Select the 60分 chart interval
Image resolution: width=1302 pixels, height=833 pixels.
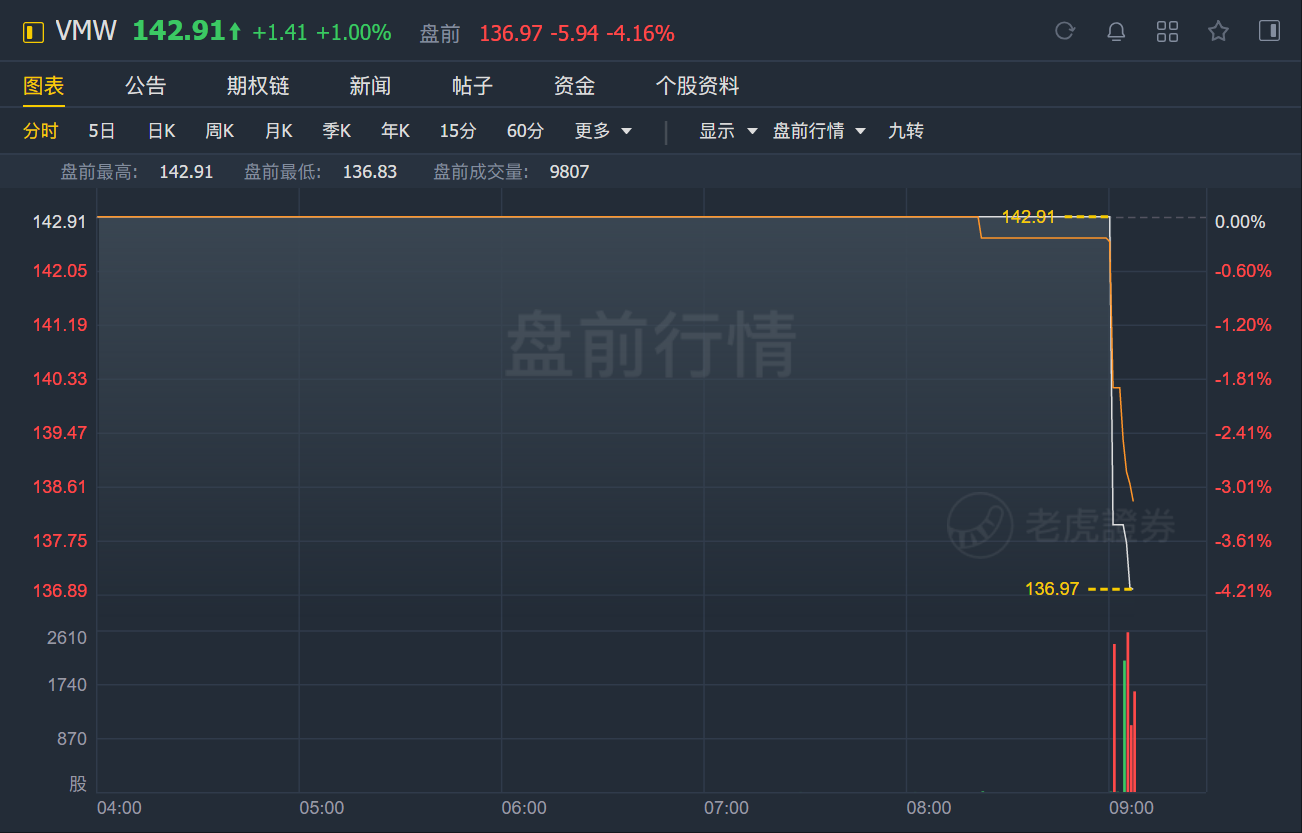(x=525, y=131)
